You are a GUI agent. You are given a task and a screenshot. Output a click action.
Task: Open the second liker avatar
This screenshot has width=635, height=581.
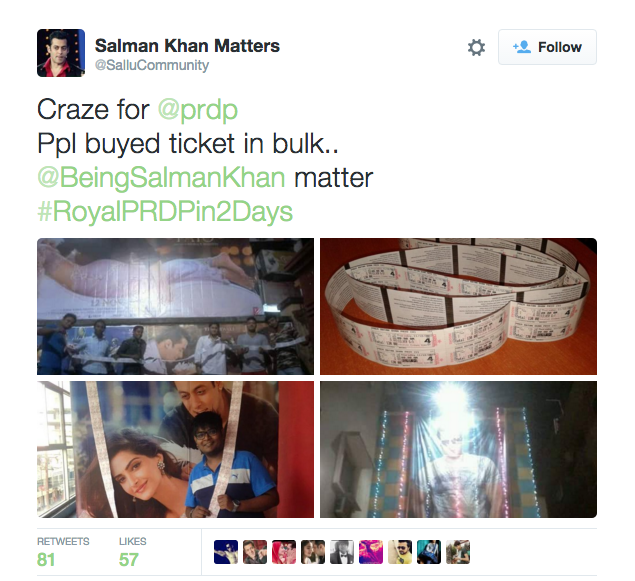(x=255, y=552)
